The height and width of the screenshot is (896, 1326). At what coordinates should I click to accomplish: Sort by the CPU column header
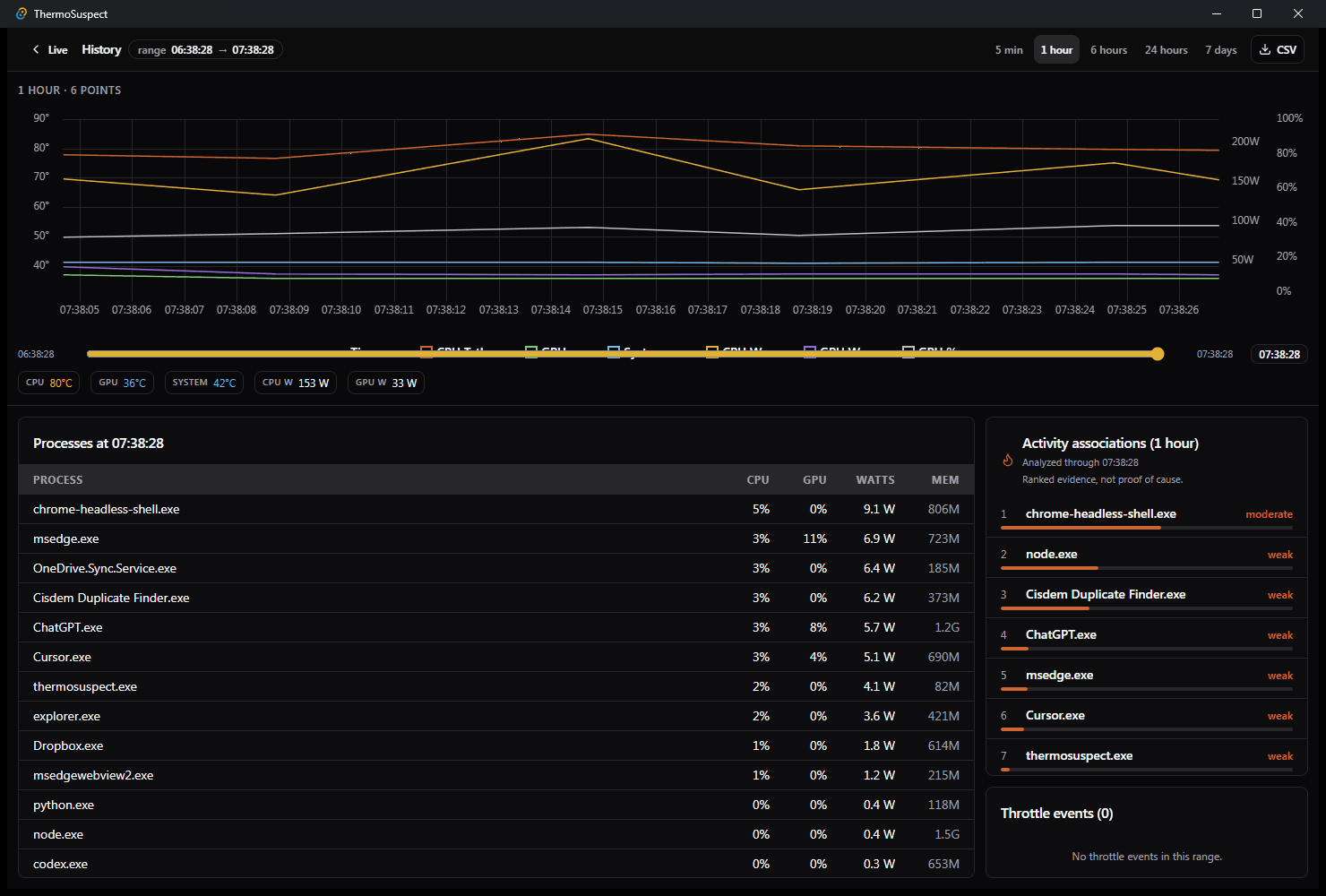coord(758,480)
